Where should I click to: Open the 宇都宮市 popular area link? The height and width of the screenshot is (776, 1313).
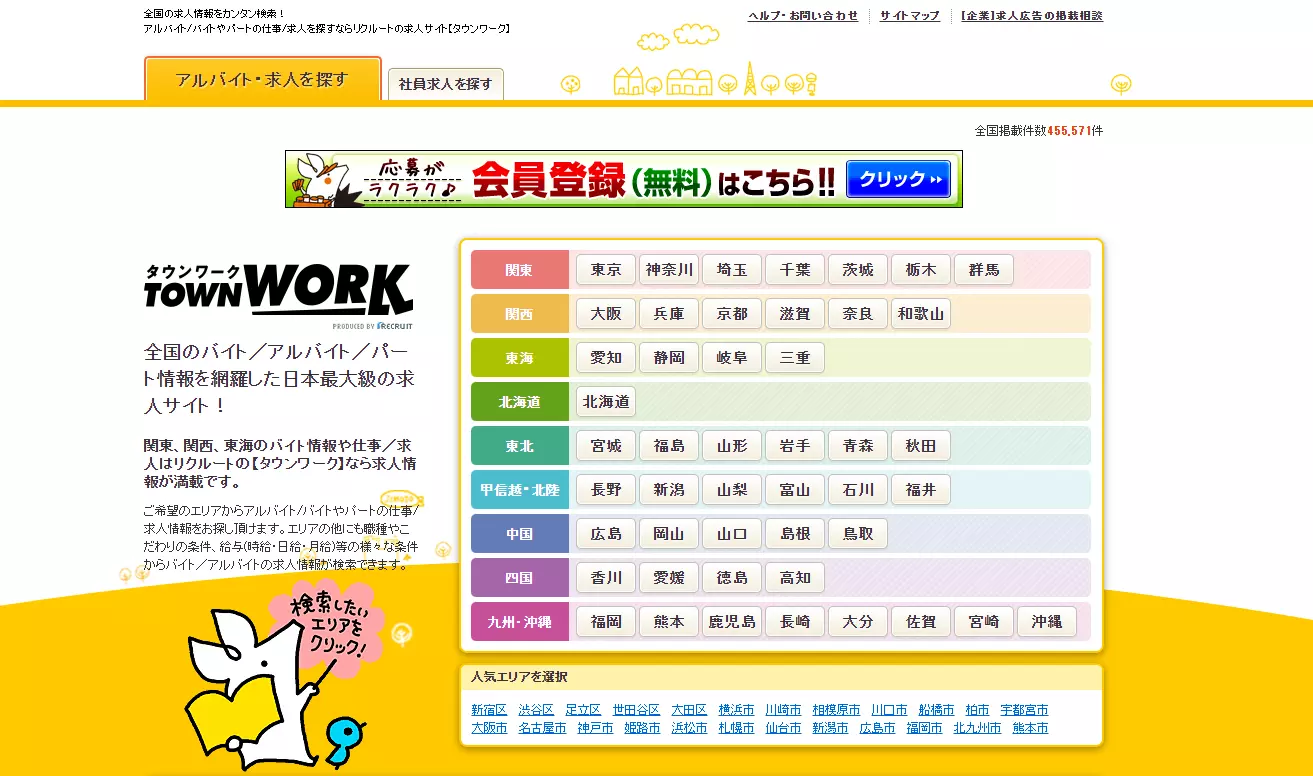tap(1024, 710)
